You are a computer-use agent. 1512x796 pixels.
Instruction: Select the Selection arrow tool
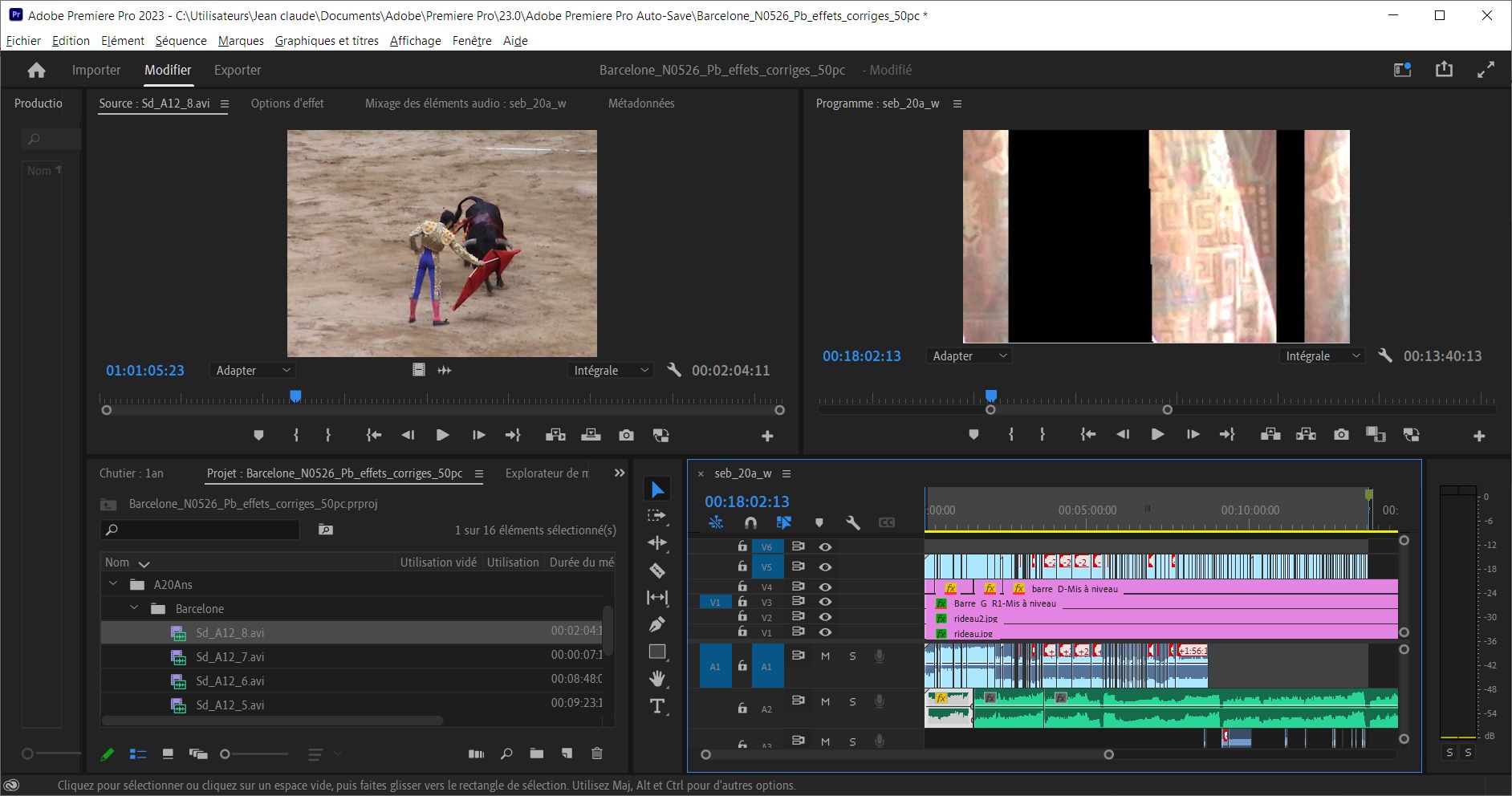[657, 489]
